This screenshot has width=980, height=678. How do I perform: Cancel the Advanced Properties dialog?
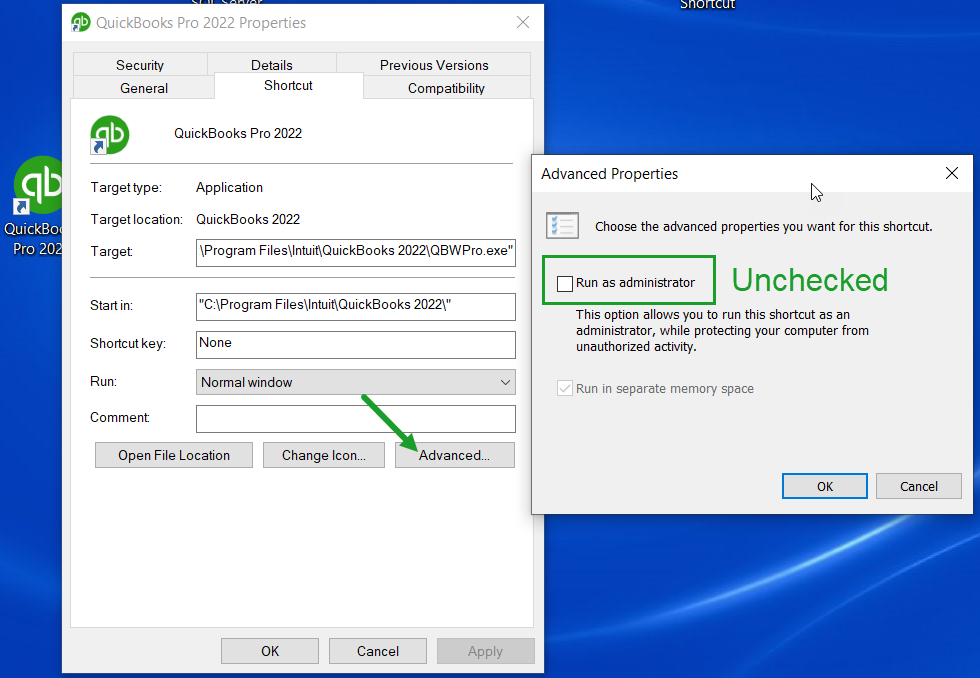click(x=918, y=486)
